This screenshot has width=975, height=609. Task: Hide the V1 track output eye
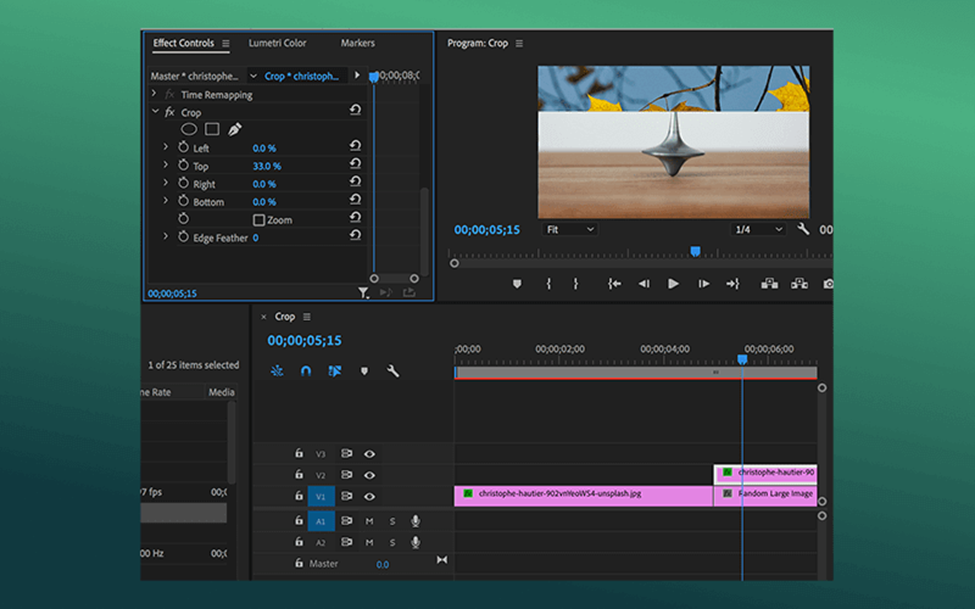click(369, 496)
